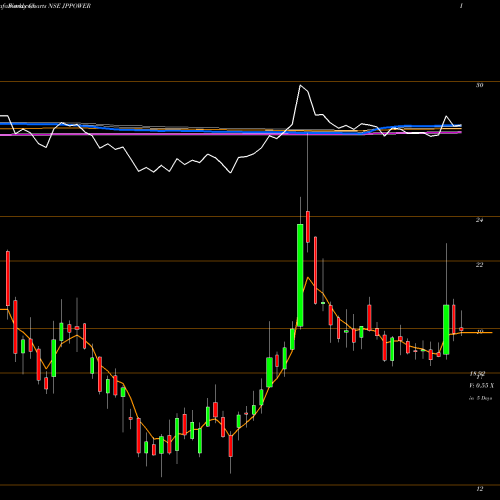Viewport: 500px width, 500px height.
Task: Click the last small red candlestick on chart
Action: [x=461, y=329]
